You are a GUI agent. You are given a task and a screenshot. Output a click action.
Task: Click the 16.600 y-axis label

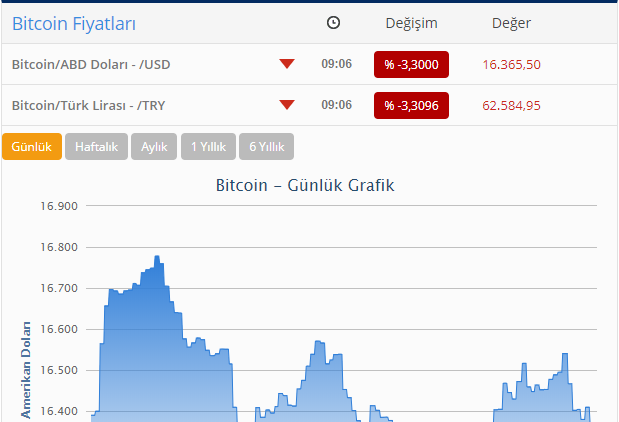(59, 329)
